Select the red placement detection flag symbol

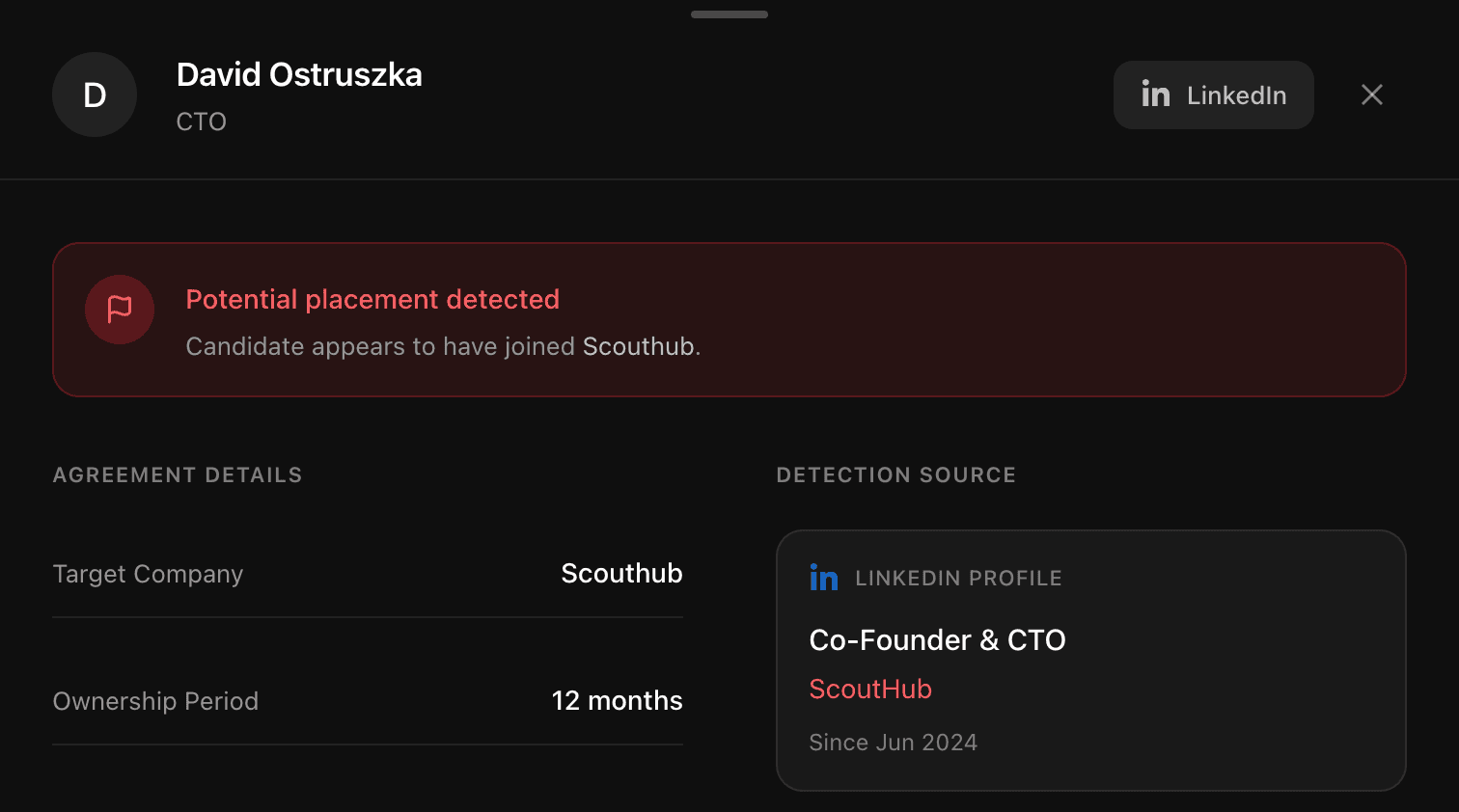point(119,310)
